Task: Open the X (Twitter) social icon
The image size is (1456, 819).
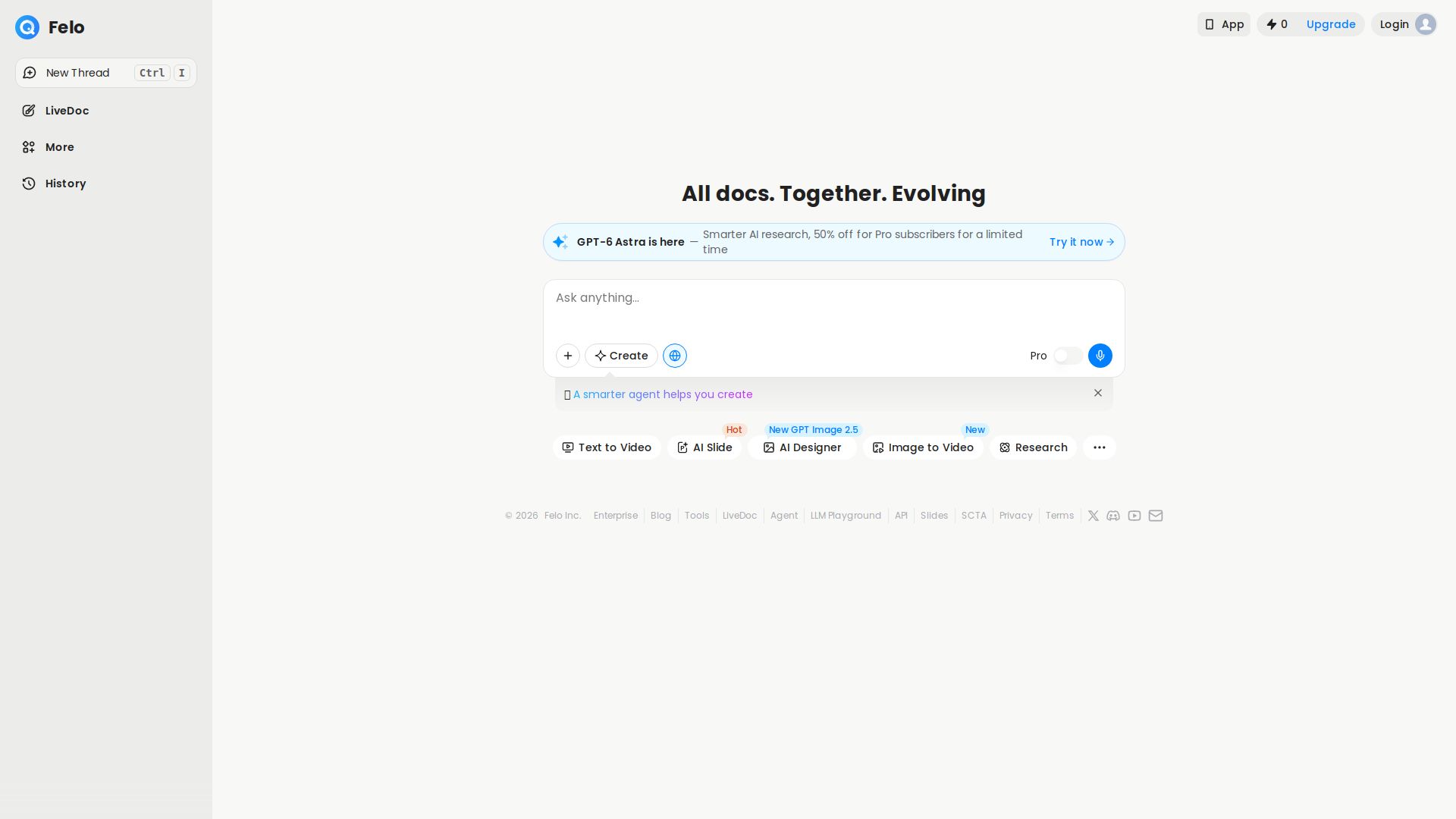Action: [x=1094, y=516]
